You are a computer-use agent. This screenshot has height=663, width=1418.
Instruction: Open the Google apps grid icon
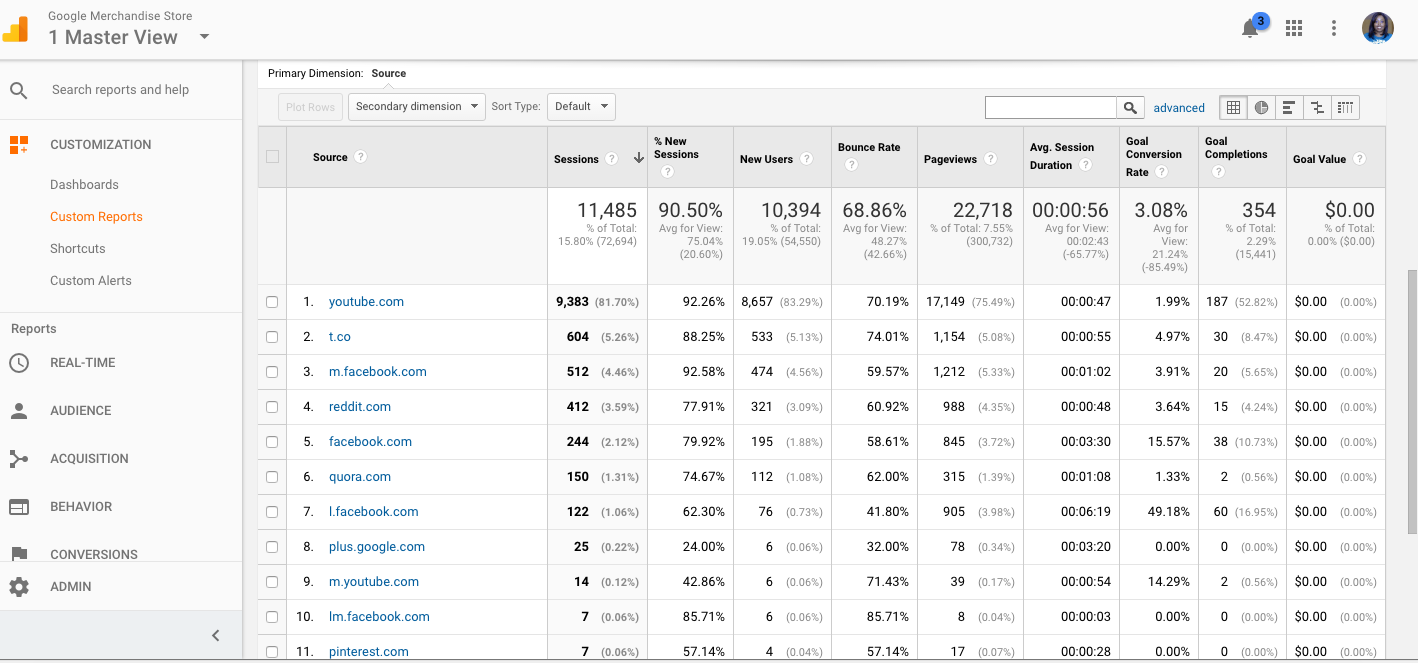point(1294,28)
